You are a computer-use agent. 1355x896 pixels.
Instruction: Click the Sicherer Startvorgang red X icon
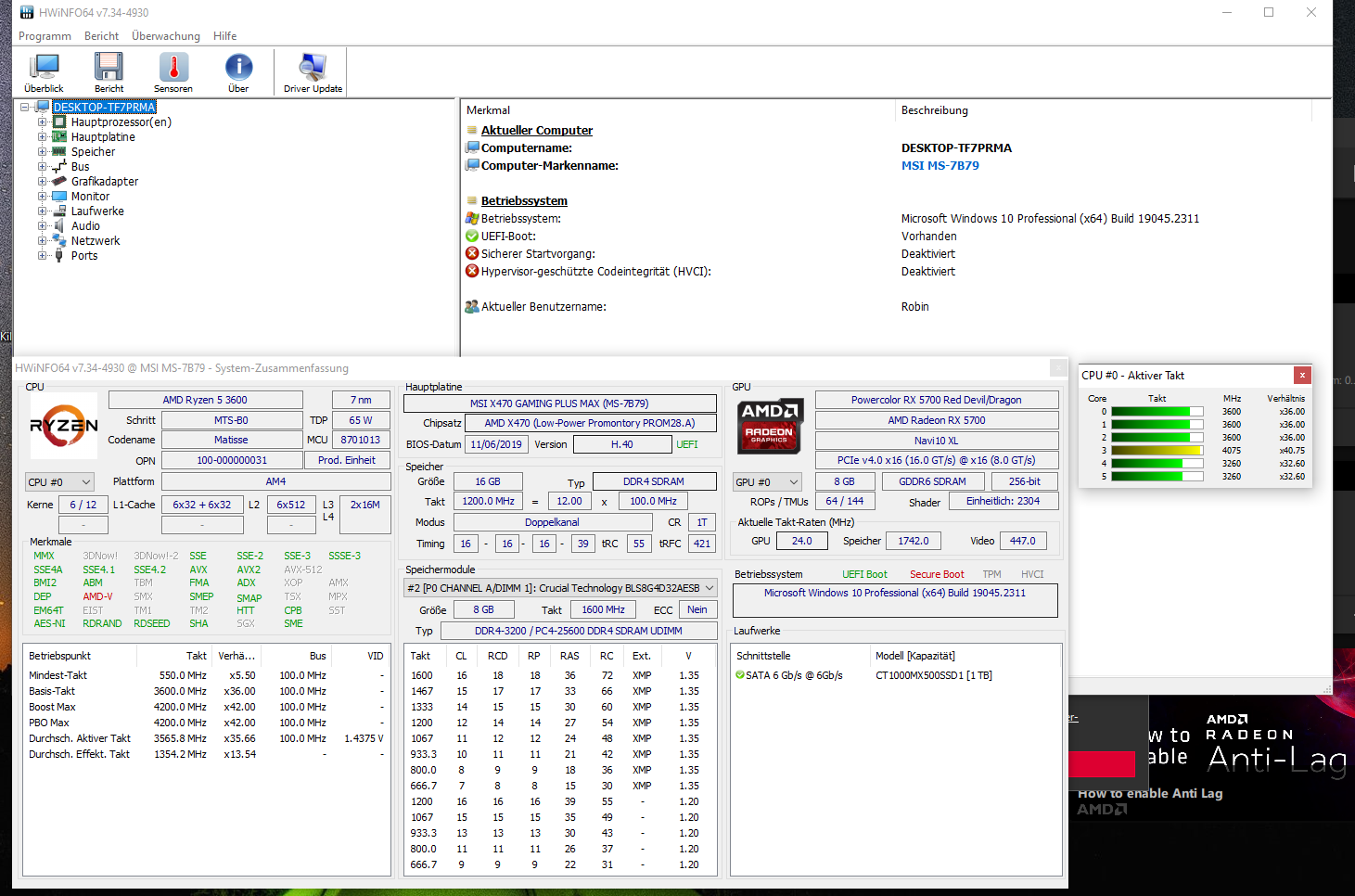click(472, 254)
